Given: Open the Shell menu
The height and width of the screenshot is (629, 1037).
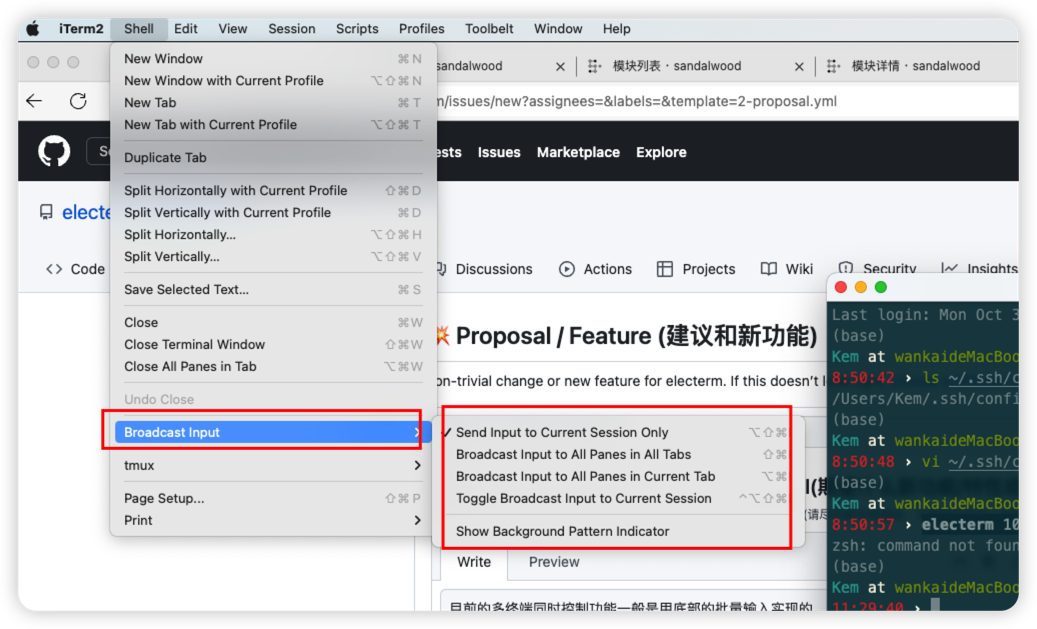Looking at the screenshot, I should coord(139,28).
